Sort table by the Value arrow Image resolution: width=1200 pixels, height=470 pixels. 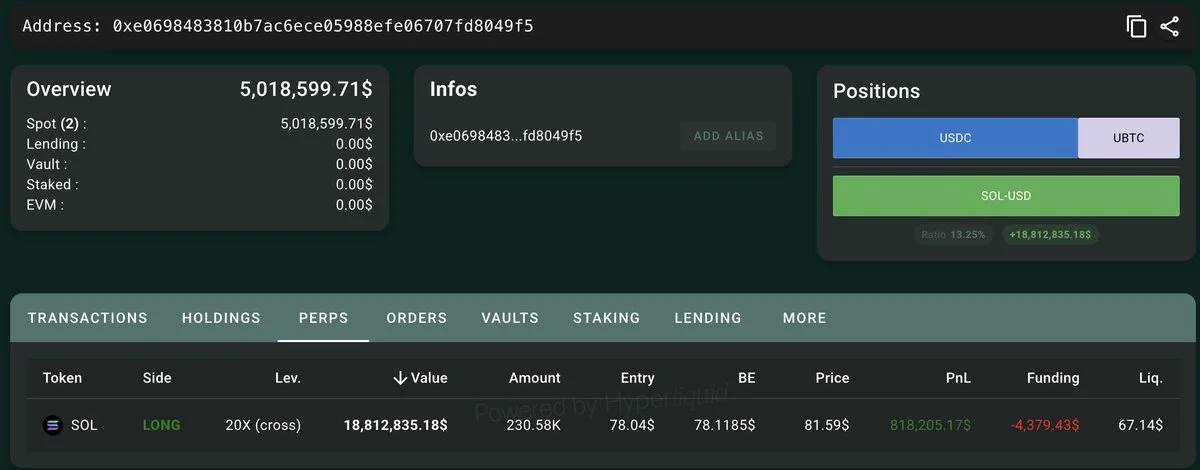(x=401, y=378)
